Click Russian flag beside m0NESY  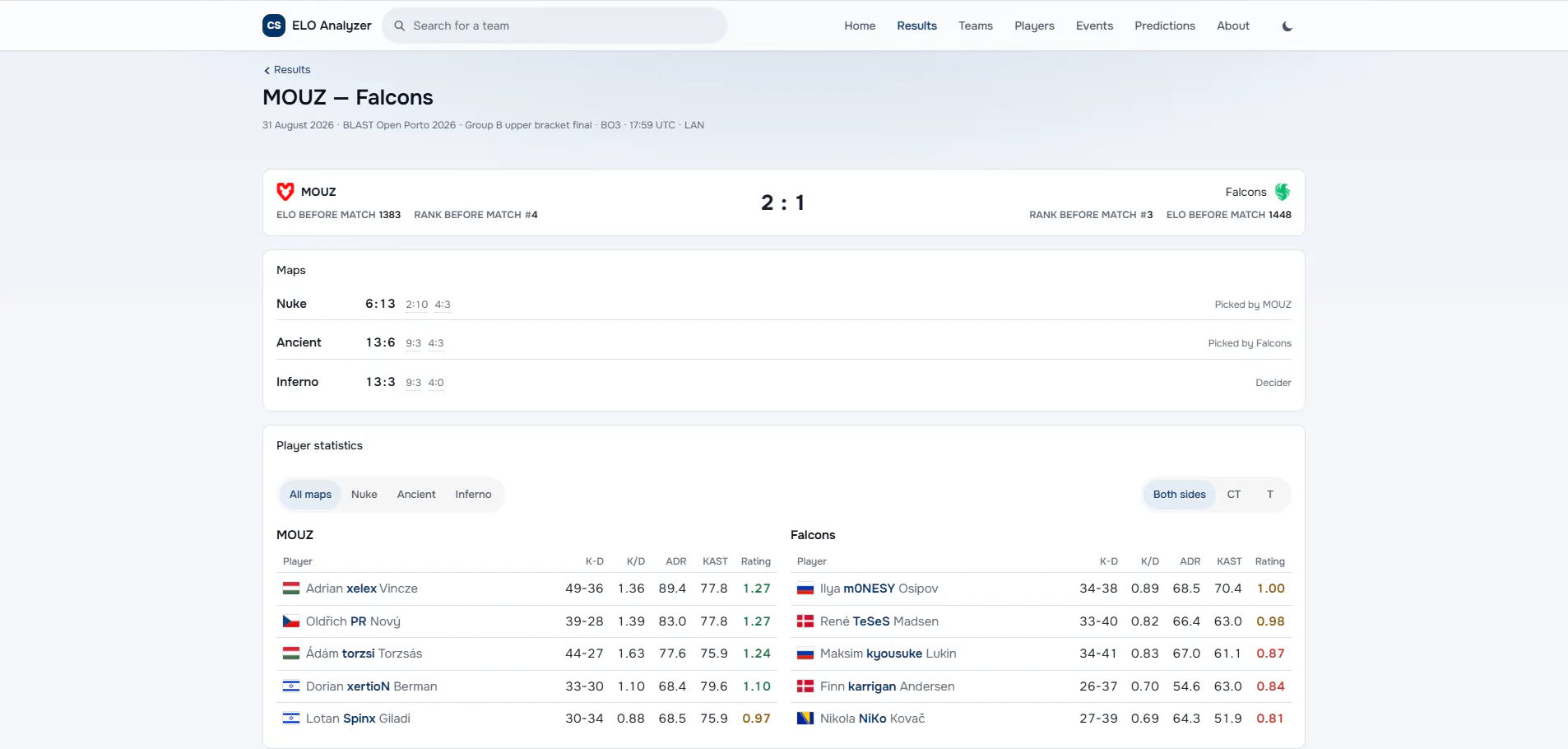pyautogui.click(x=805, y=588)
